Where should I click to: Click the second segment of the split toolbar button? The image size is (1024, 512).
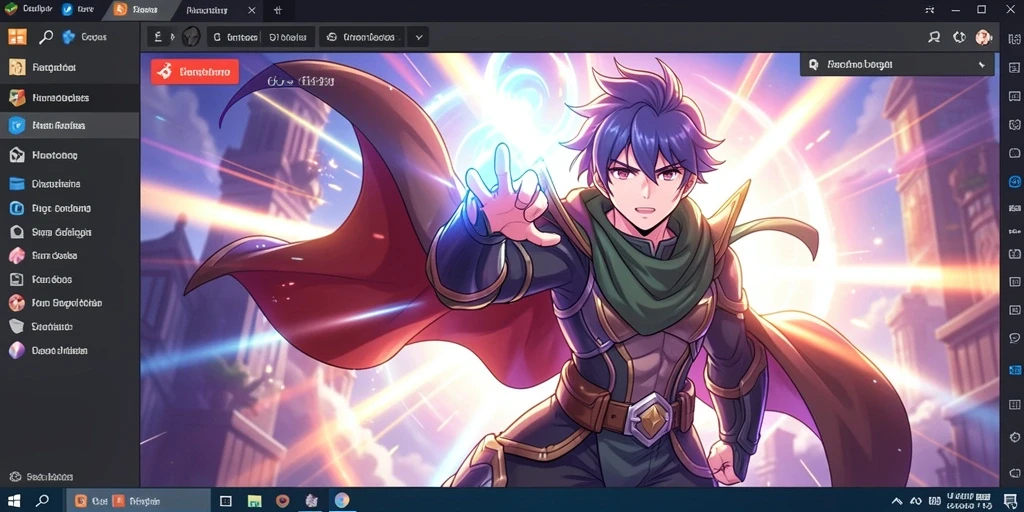click(288, 37)
